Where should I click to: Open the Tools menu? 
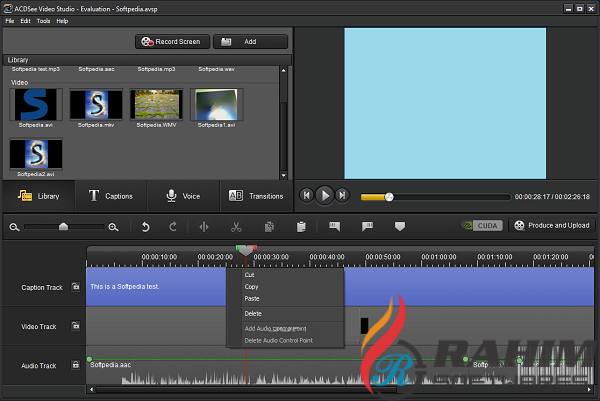43,21
